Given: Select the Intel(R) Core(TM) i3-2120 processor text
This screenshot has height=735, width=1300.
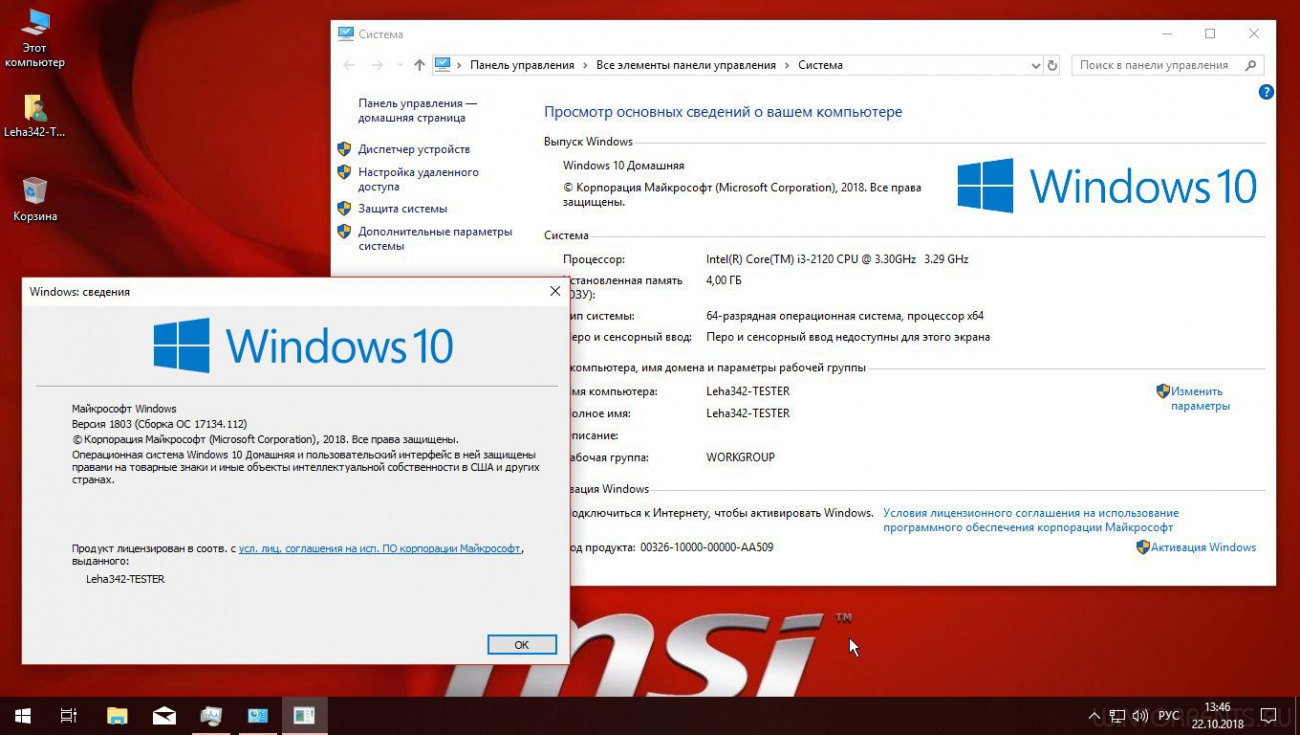Looking at the screenshot, I should click(837, 259).
